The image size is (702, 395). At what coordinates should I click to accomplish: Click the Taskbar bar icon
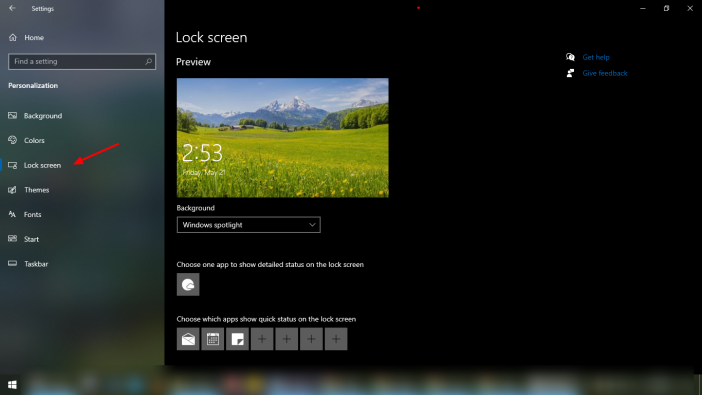(x=13, y=263)
